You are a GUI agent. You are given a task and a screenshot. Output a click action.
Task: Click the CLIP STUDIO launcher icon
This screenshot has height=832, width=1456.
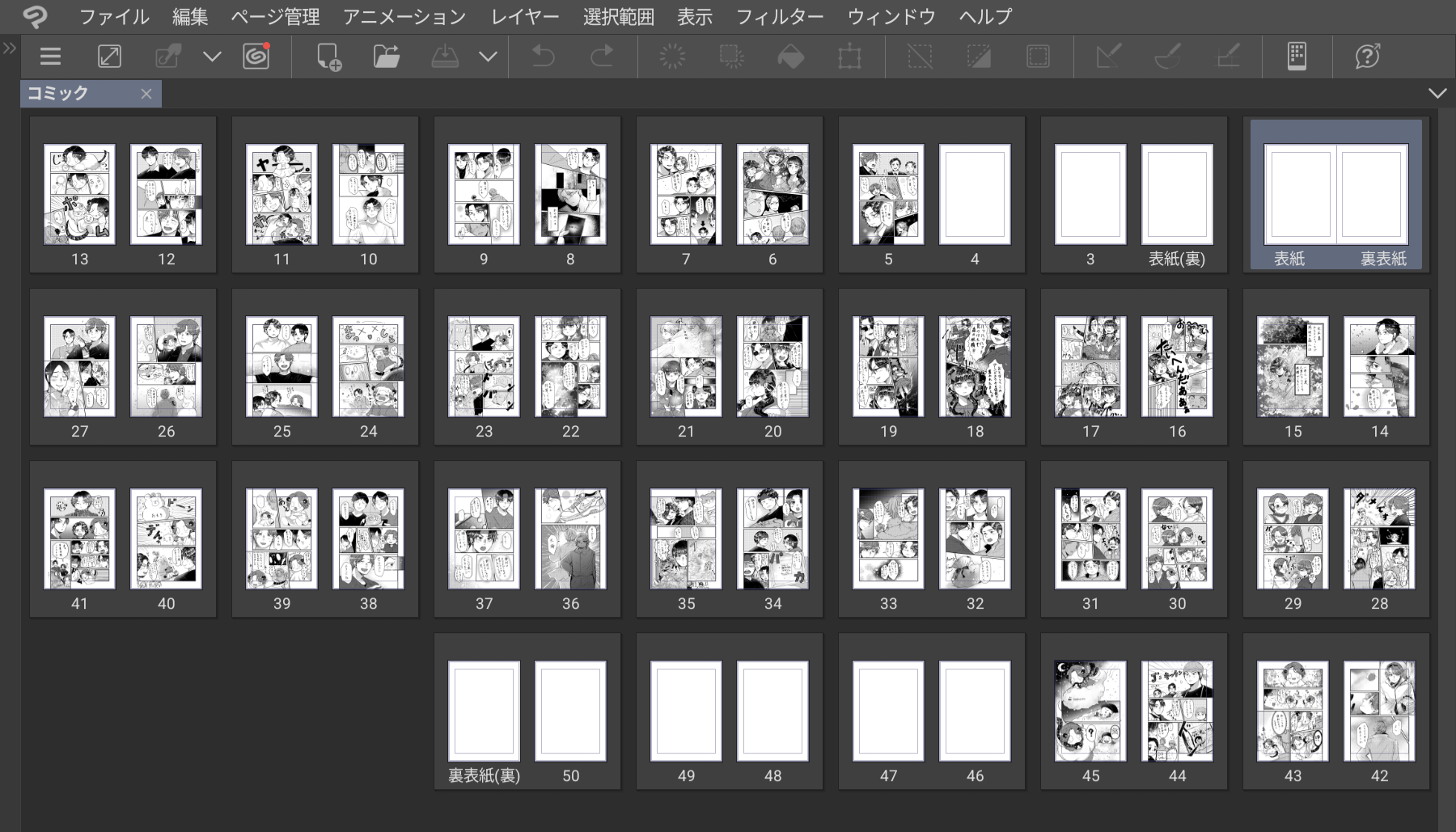point(256,57)
